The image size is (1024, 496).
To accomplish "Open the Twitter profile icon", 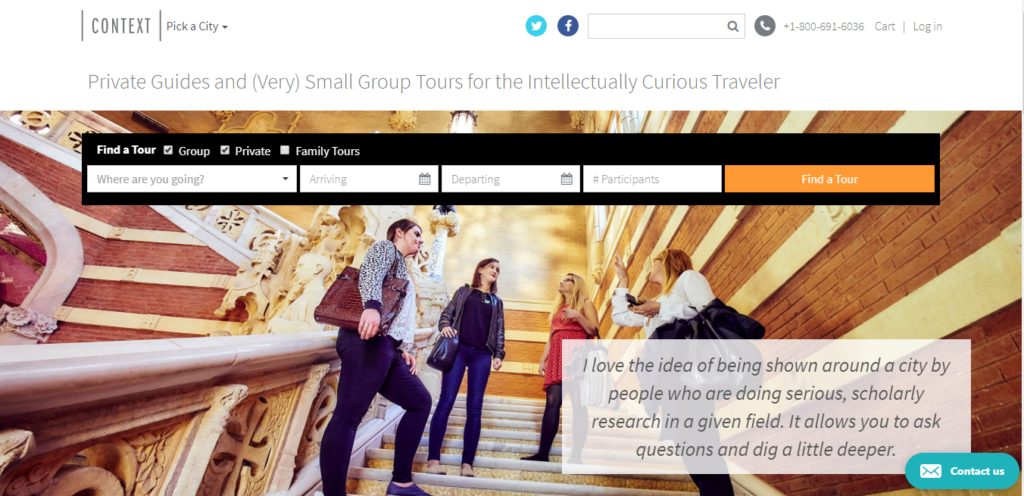I will (x=536, y=26).
